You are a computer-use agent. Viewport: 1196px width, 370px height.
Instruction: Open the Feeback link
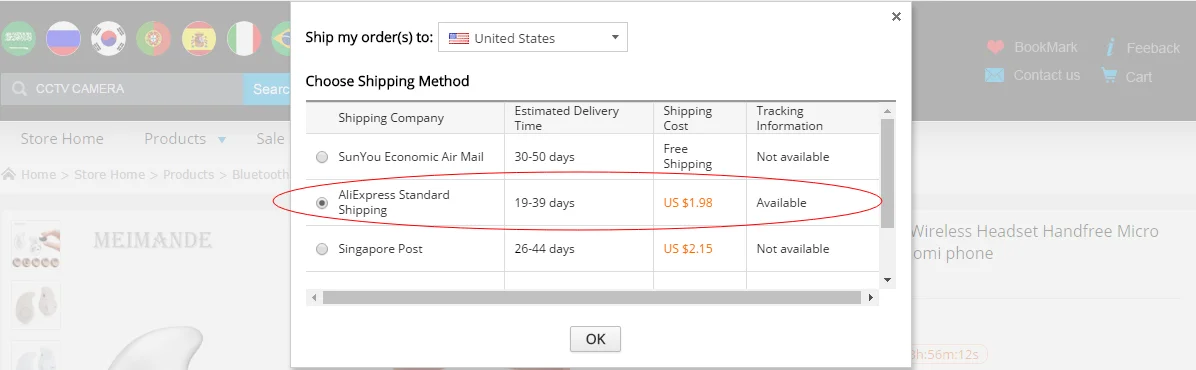pos(1153,48)
